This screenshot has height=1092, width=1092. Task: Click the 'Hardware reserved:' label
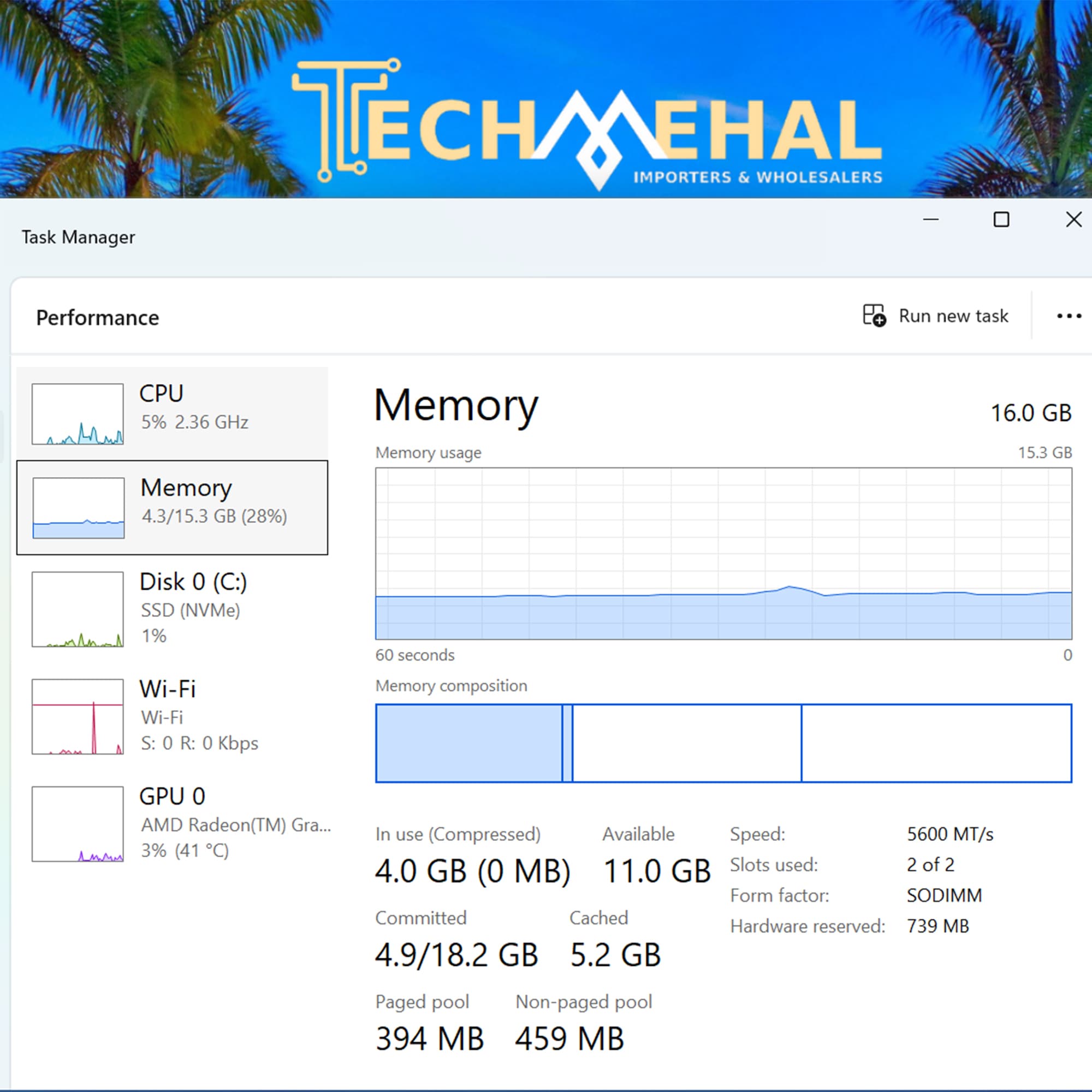808,926
